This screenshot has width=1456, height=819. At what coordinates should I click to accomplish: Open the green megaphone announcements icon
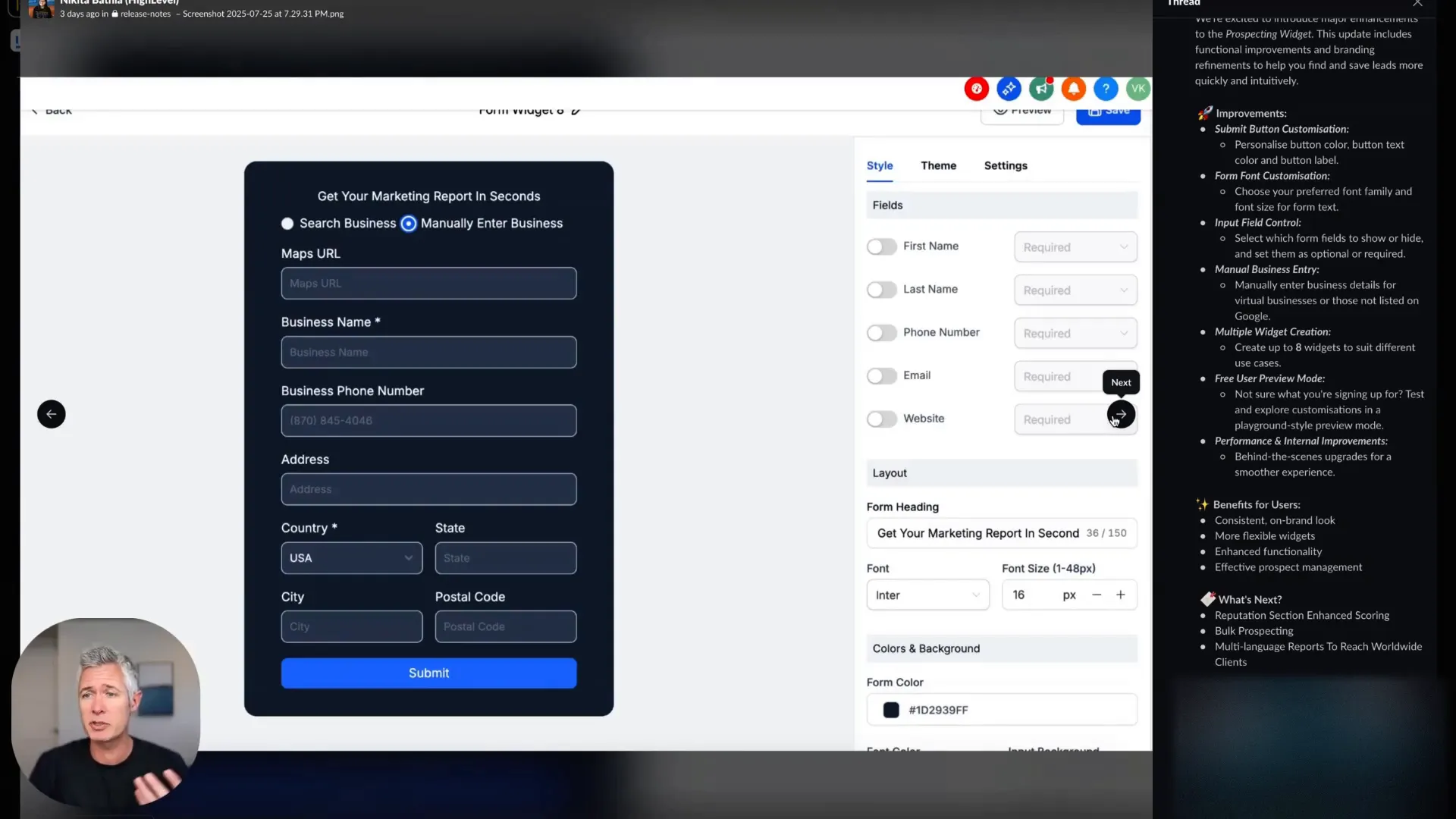(1041, 89)
